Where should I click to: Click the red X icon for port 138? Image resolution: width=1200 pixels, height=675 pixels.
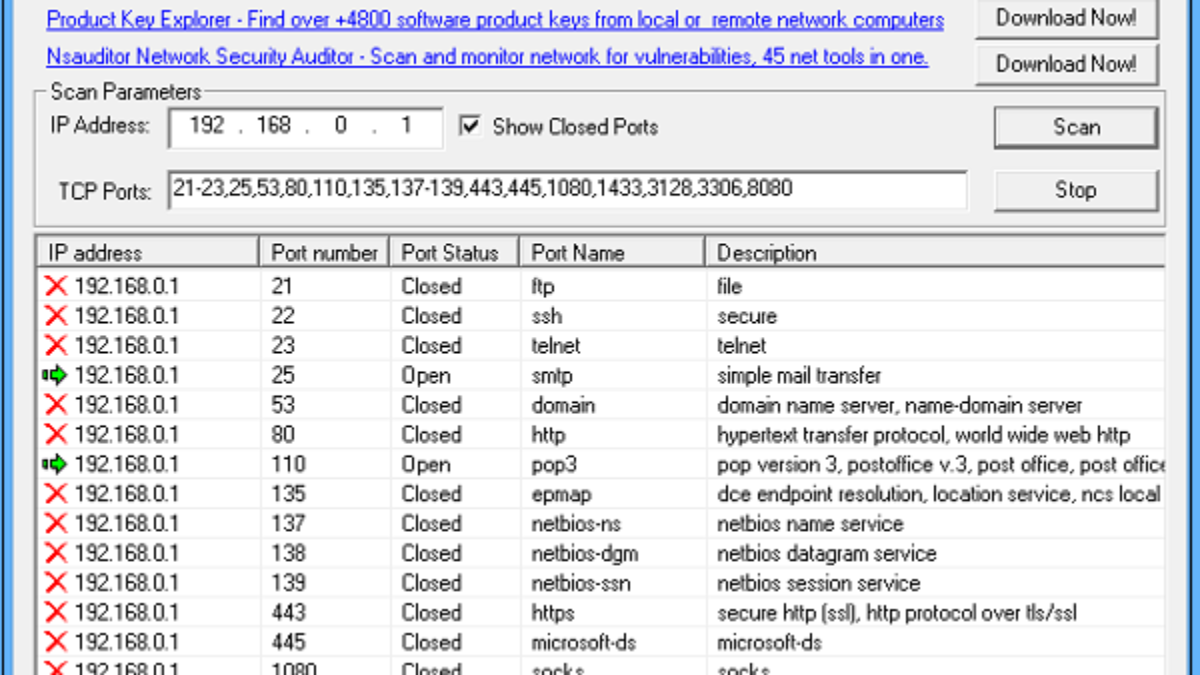(x=56, y=554)
